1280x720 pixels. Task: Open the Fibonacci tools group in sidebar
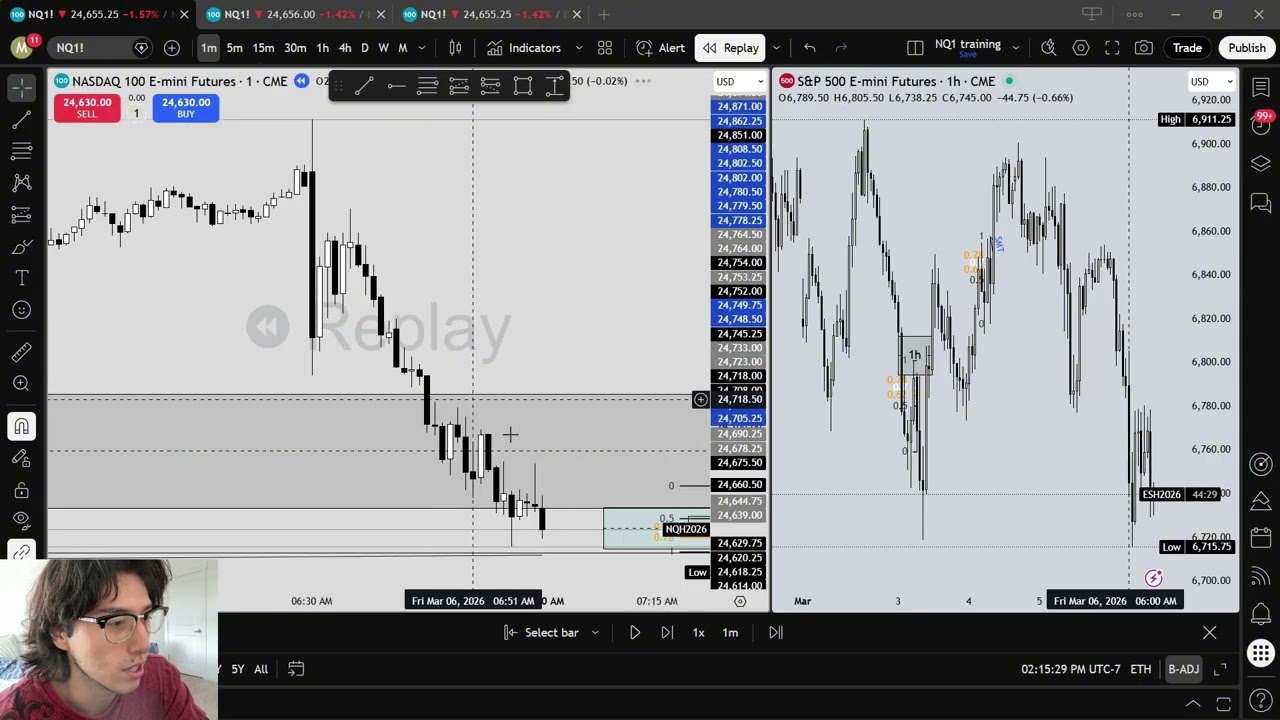click(21, 152)
